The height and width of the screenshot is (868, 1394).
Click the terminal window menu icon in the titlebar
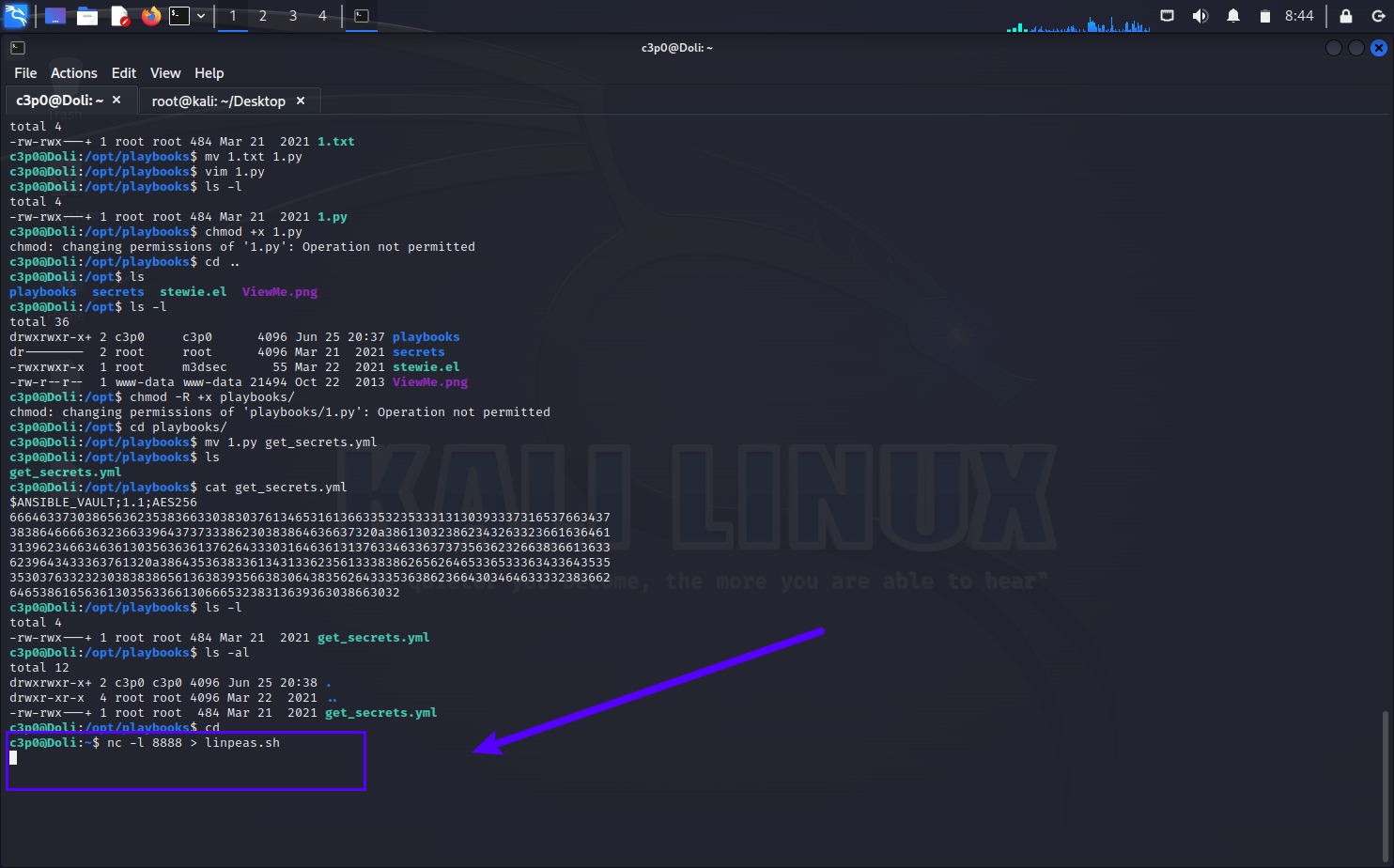pos(18,48)
